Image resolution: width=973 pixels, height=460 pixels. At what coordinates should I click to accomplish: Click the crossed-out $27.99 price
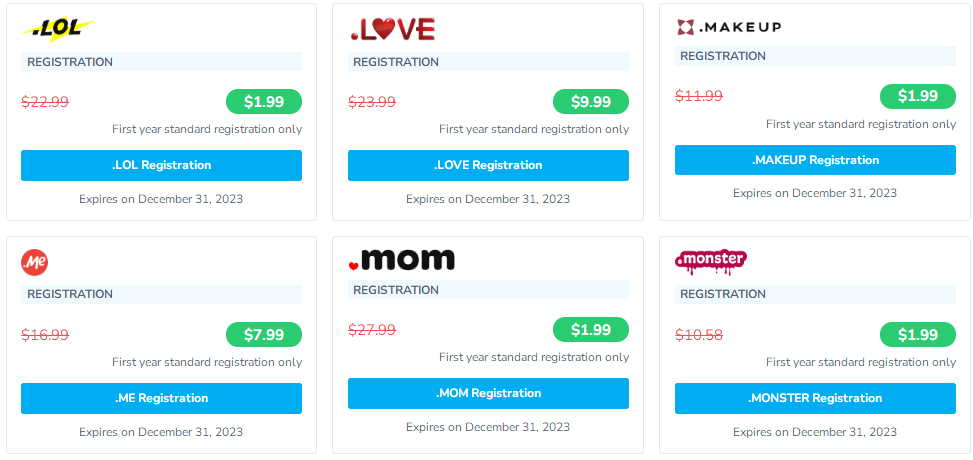pyautogui.click(x=372, y=330)
